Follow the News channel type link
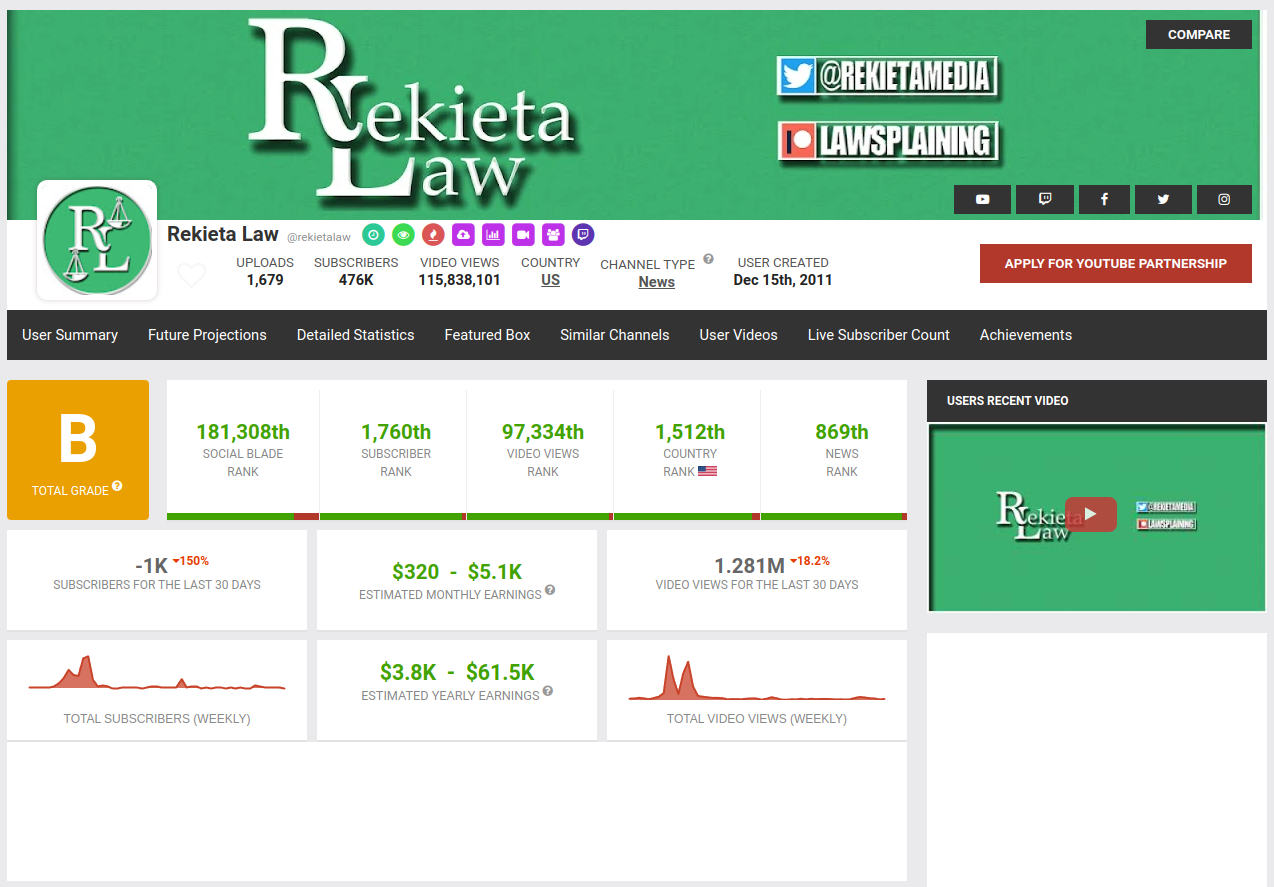This screenshot has height=887, width=1274. (x=657, y=282)
